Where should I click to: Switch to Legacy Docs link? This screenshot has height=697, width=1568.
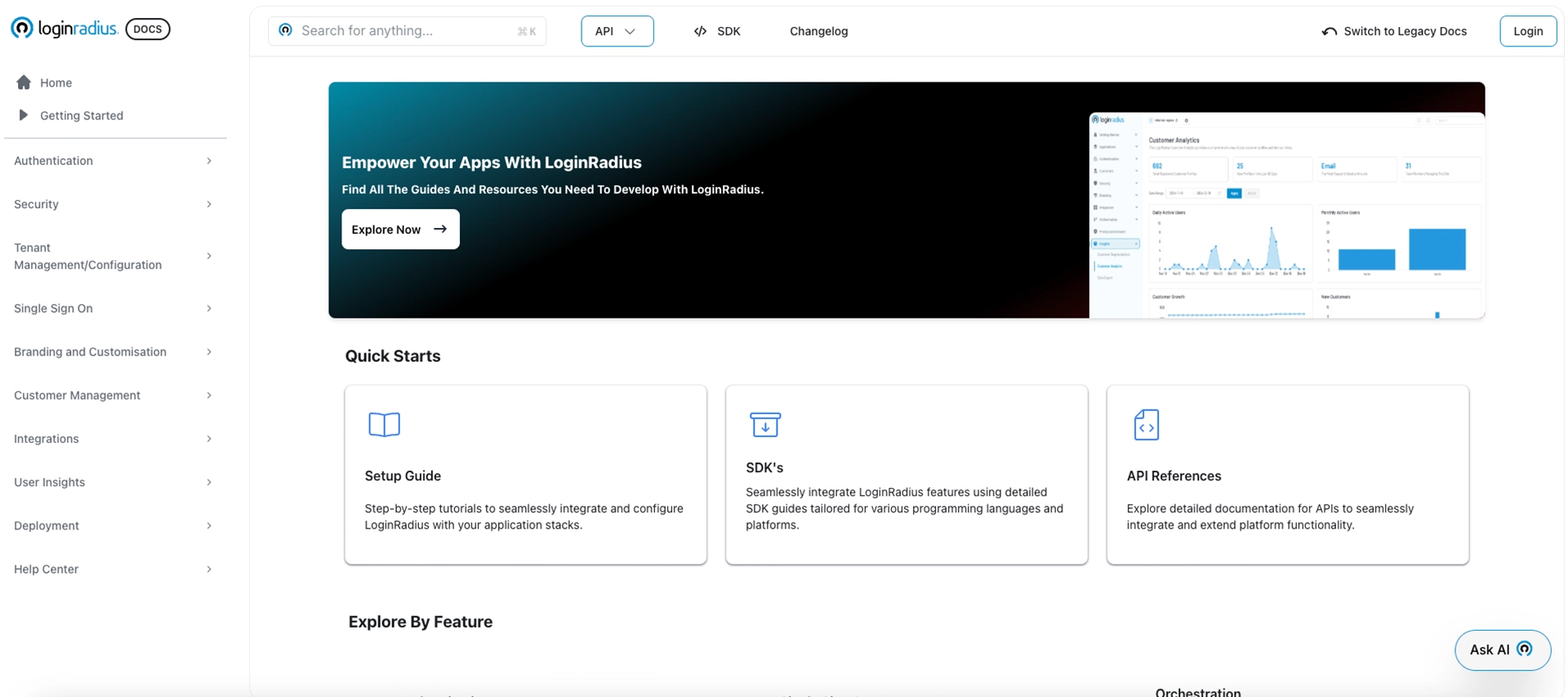click(x=1405, y=31)
